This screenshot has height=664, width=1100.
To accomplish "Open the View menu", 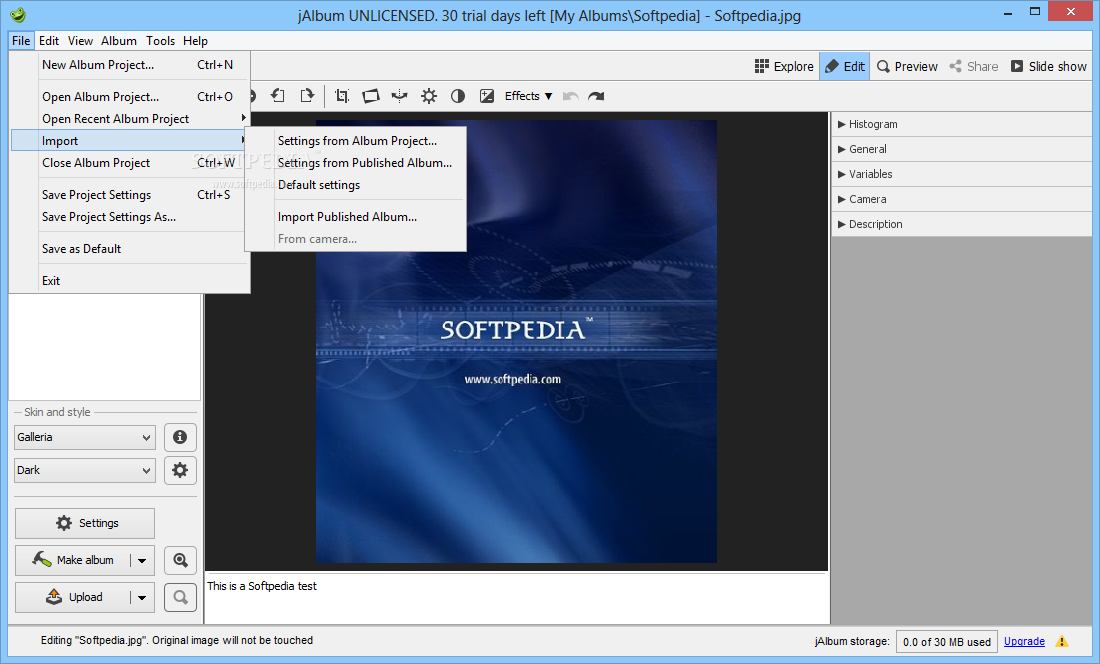I will pyautogui.click(x=80, y=41).
